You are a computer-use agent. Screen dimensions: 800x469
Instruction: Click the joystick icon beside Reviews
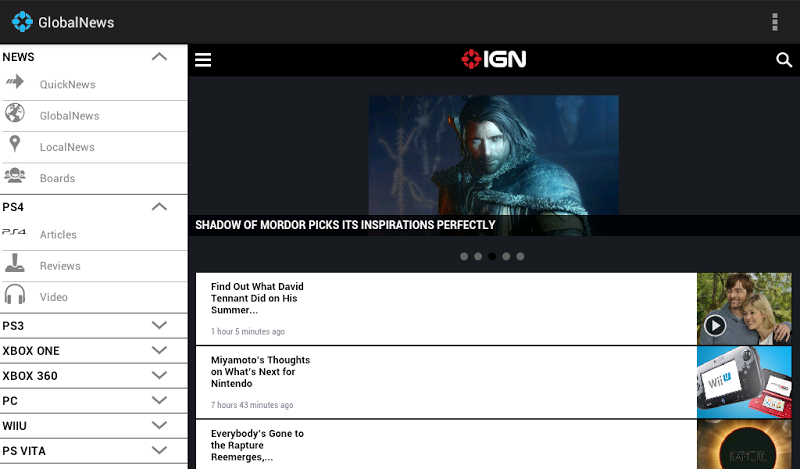pos(15,263)
